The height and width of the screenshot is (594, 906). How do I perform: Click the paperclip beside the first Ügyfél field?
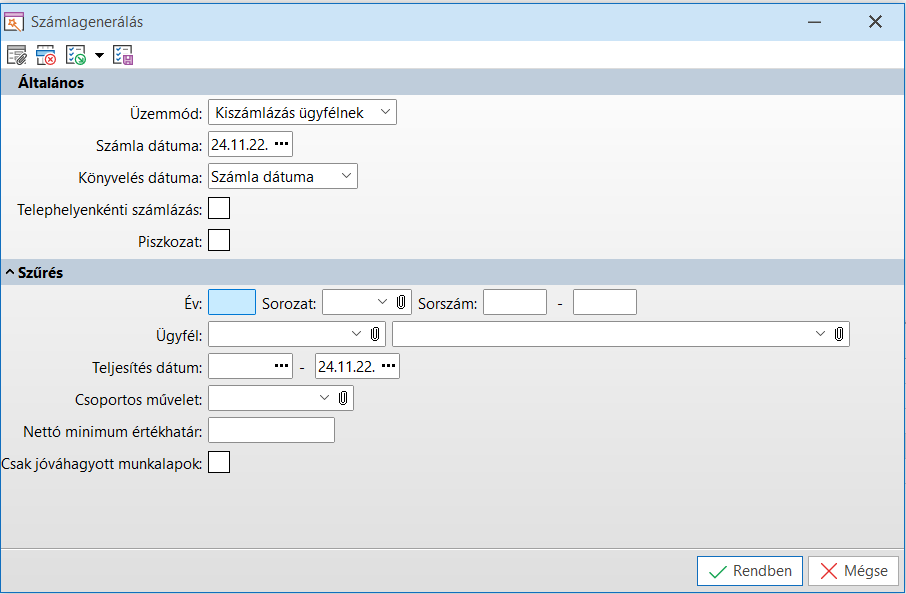click(375, 333)
